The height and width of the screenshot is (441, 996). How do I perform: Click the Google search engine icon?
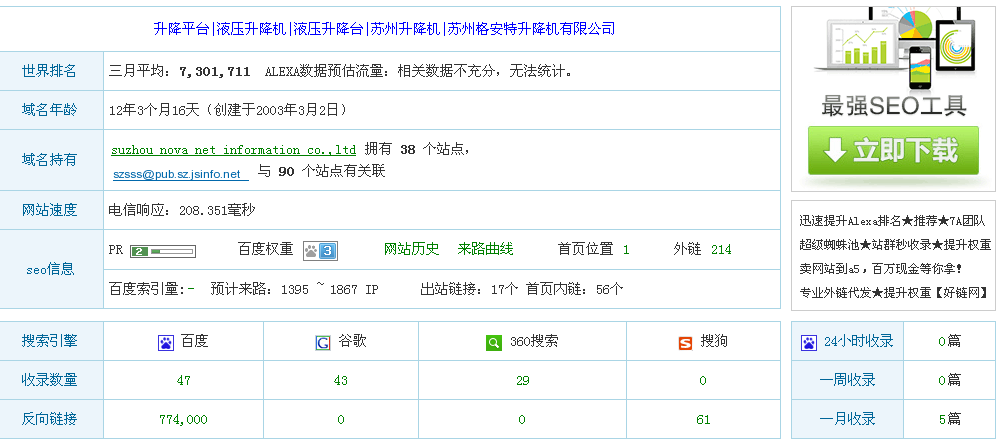pos(324,342)
